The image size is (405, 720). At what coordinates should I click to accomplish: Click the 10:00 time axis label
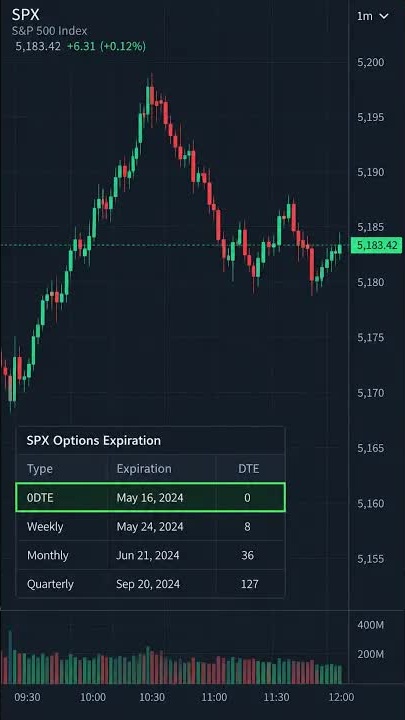93,697
